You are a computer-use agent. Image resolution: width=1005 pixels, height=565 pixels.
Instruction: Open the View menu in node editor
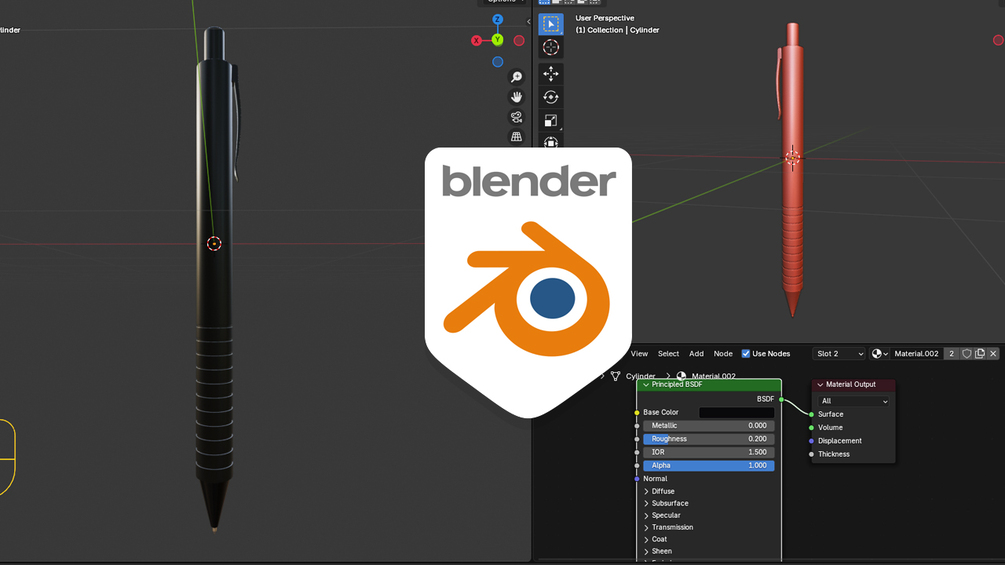pos(639,354)
